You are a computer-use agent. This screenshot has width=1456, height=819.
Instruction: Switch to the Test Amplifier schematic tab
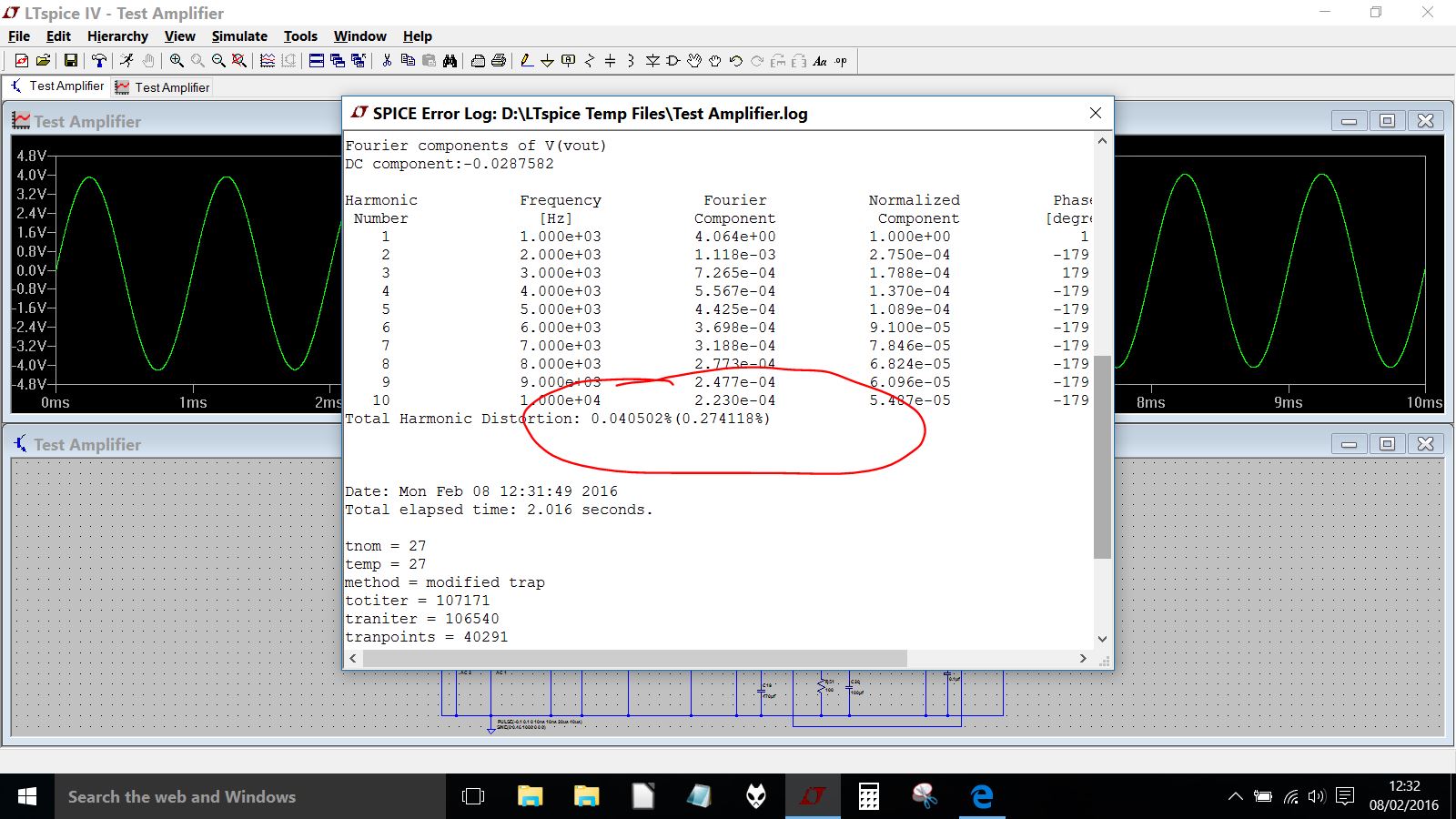click(x=57, y=86)
